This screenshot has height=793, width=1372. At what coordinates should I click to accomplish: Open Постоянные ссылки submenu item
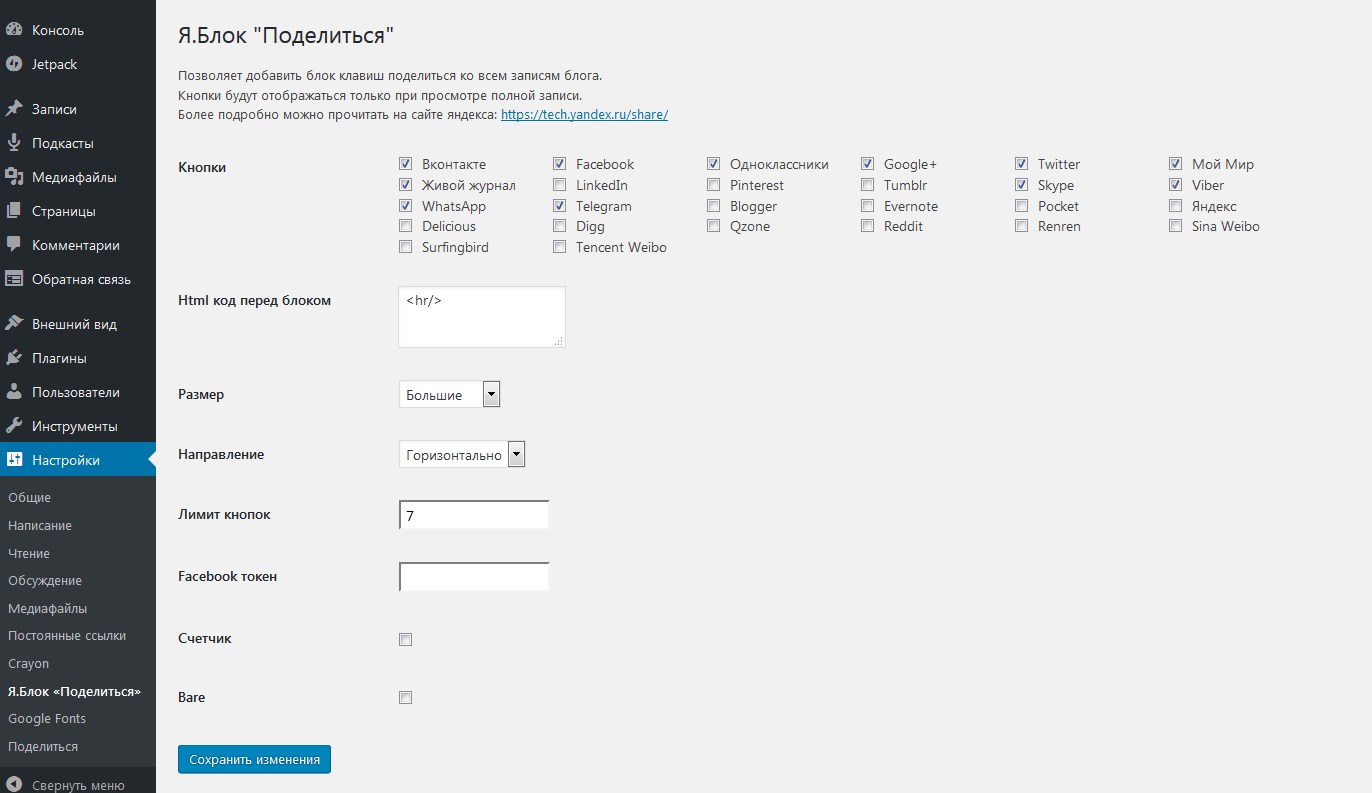click(67, 635)
